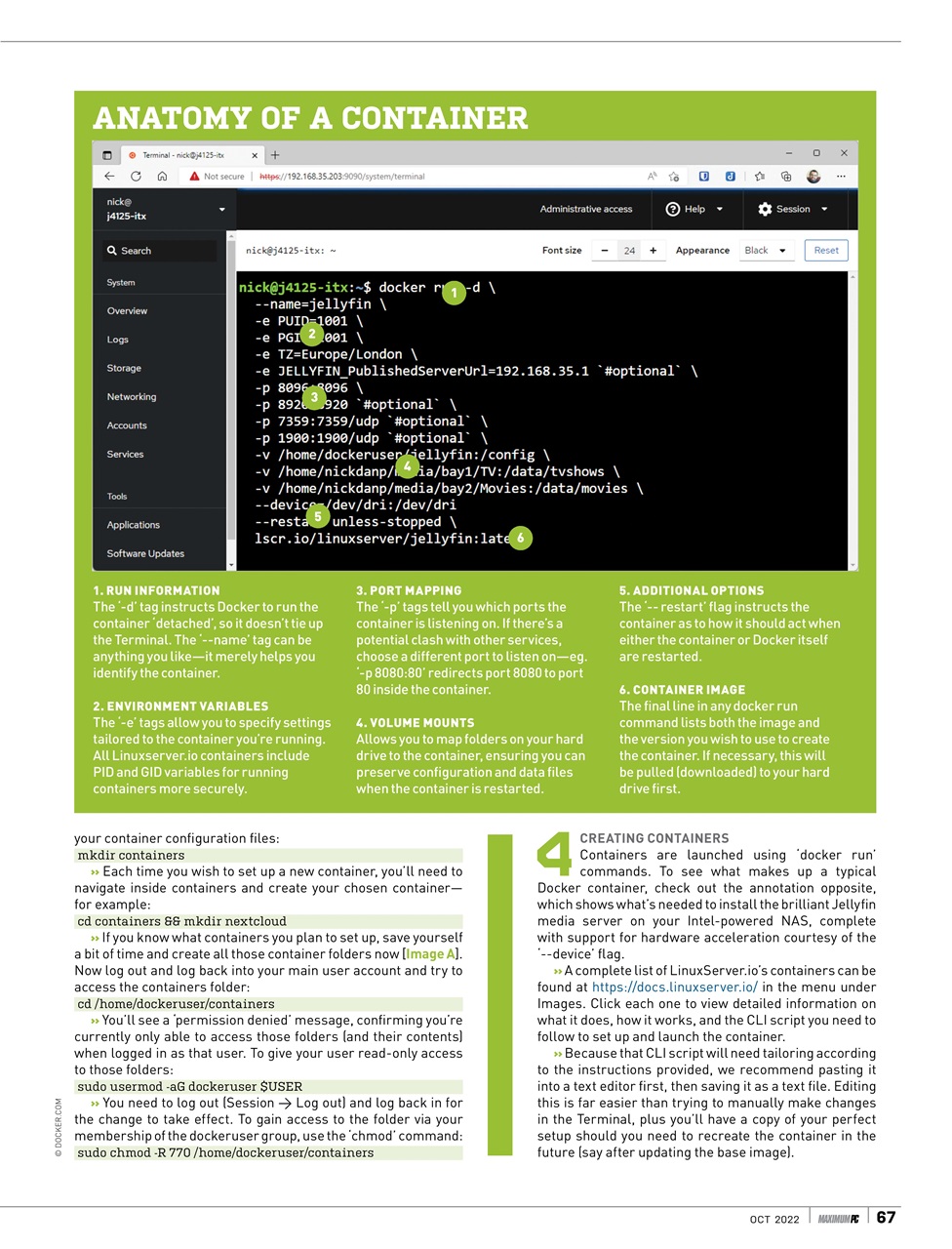Increase the terminal font size with plus

click(x=654, y=251)
